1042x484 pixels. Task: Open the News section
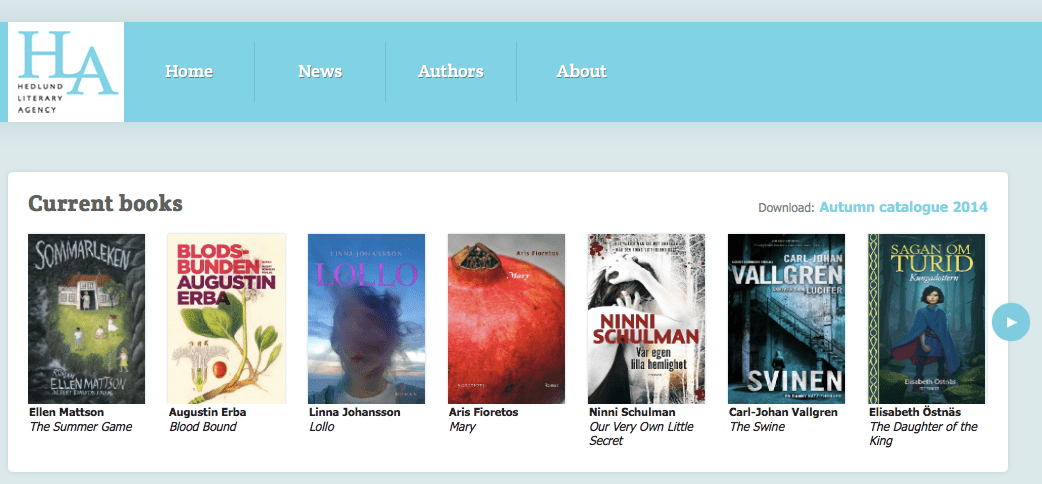(x=320, y=71)
